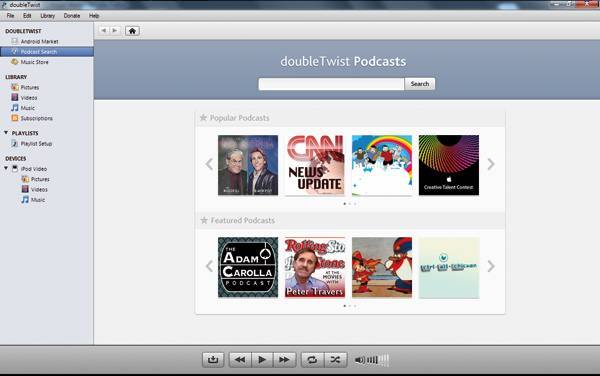This screenshot has width=600, height=376.
Task: Show next Featured Podcasts page
Action: 491,266
